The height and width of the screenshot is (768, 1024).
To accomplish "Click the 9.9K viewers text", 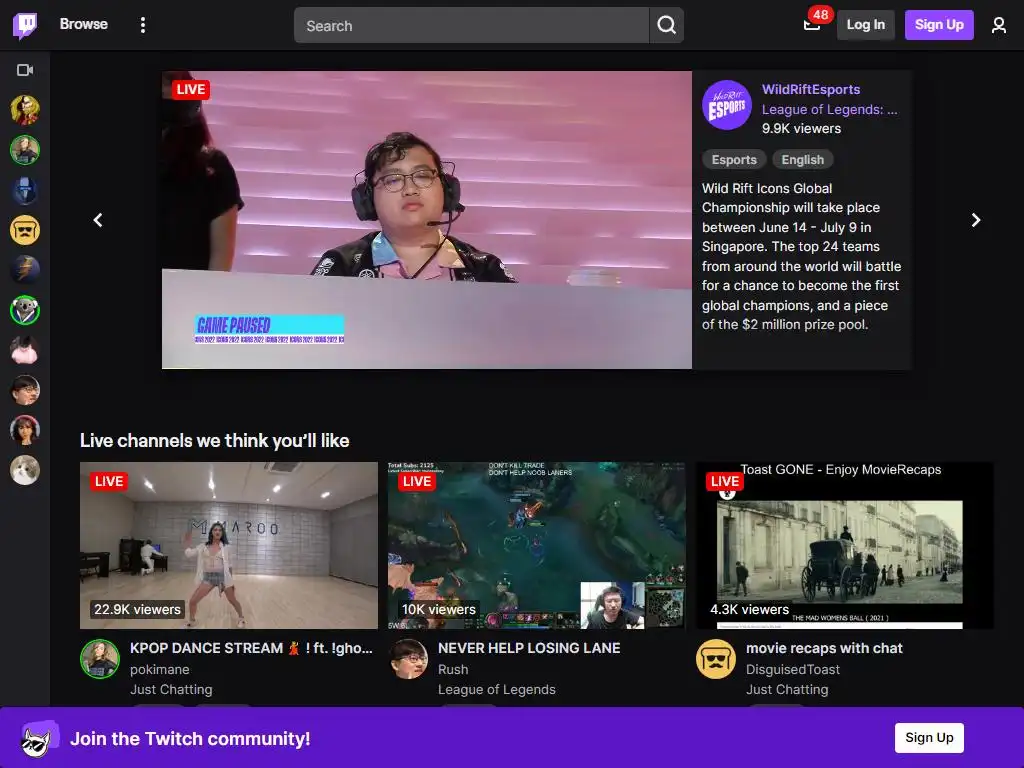I will [801, 129].
